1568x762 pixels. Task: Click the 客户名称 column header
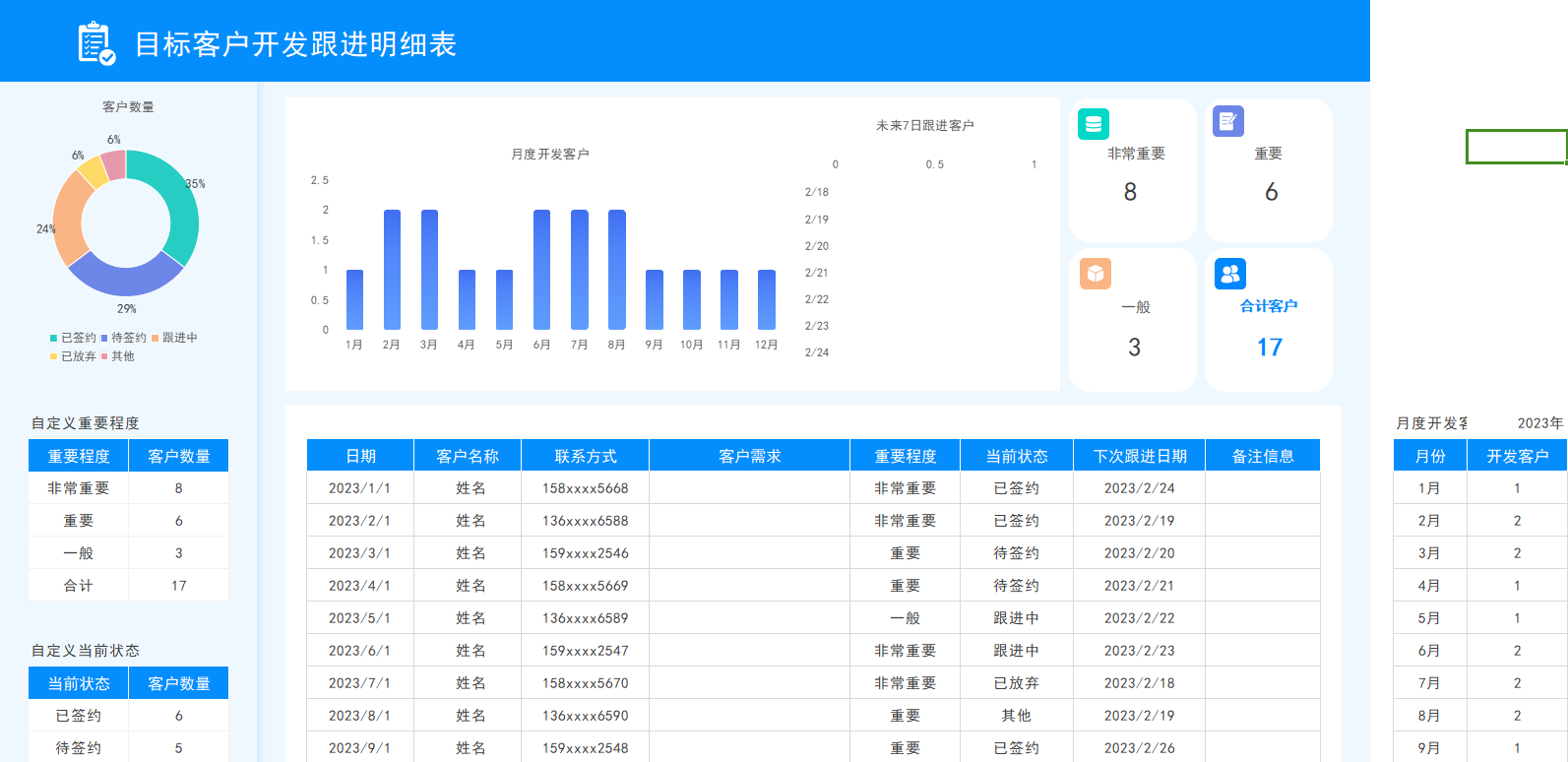pyautogui.click(x=468, y=456)
